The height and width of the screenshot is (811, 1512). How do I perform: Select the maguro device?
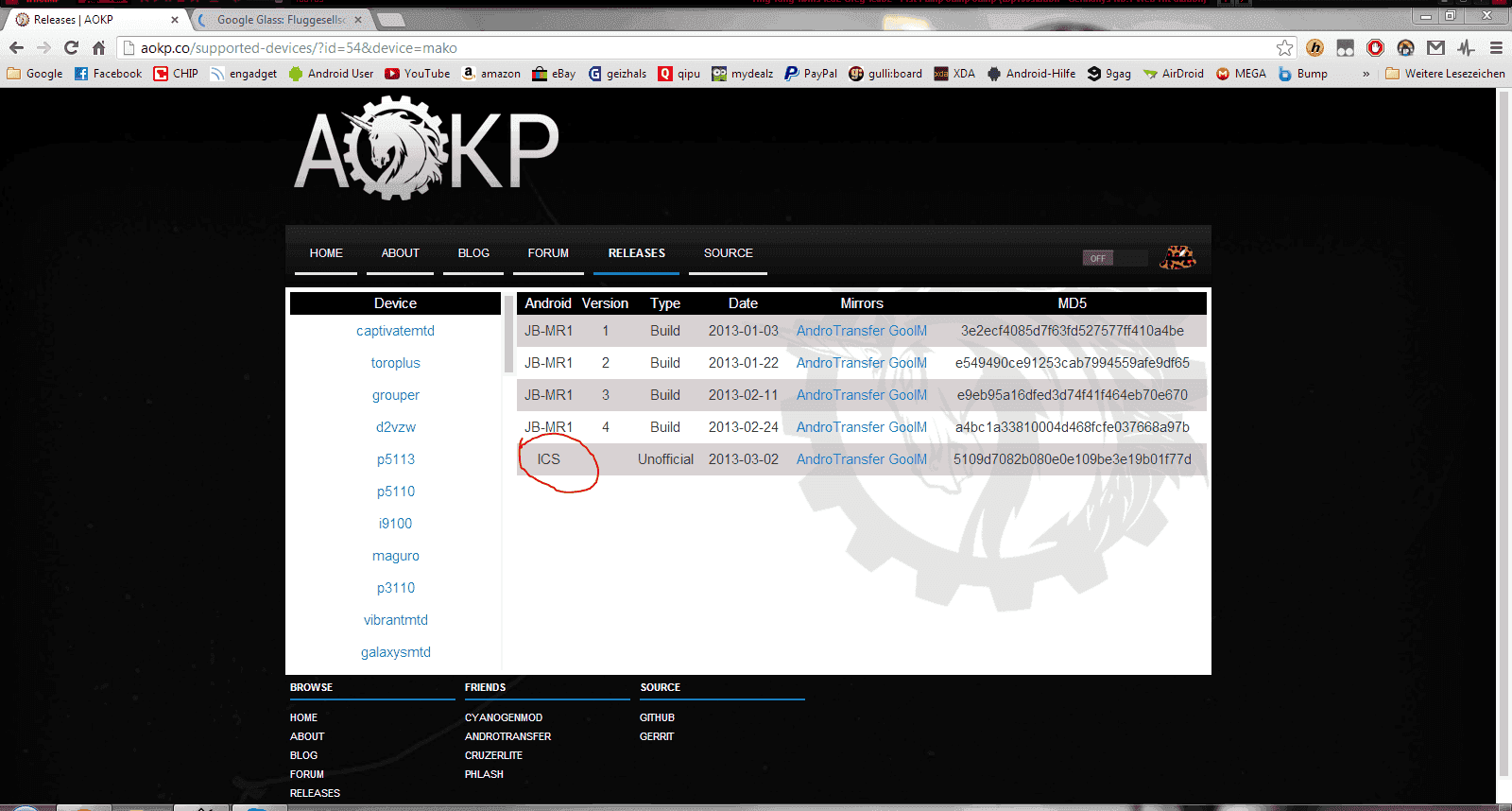click(x=395, y=556)
